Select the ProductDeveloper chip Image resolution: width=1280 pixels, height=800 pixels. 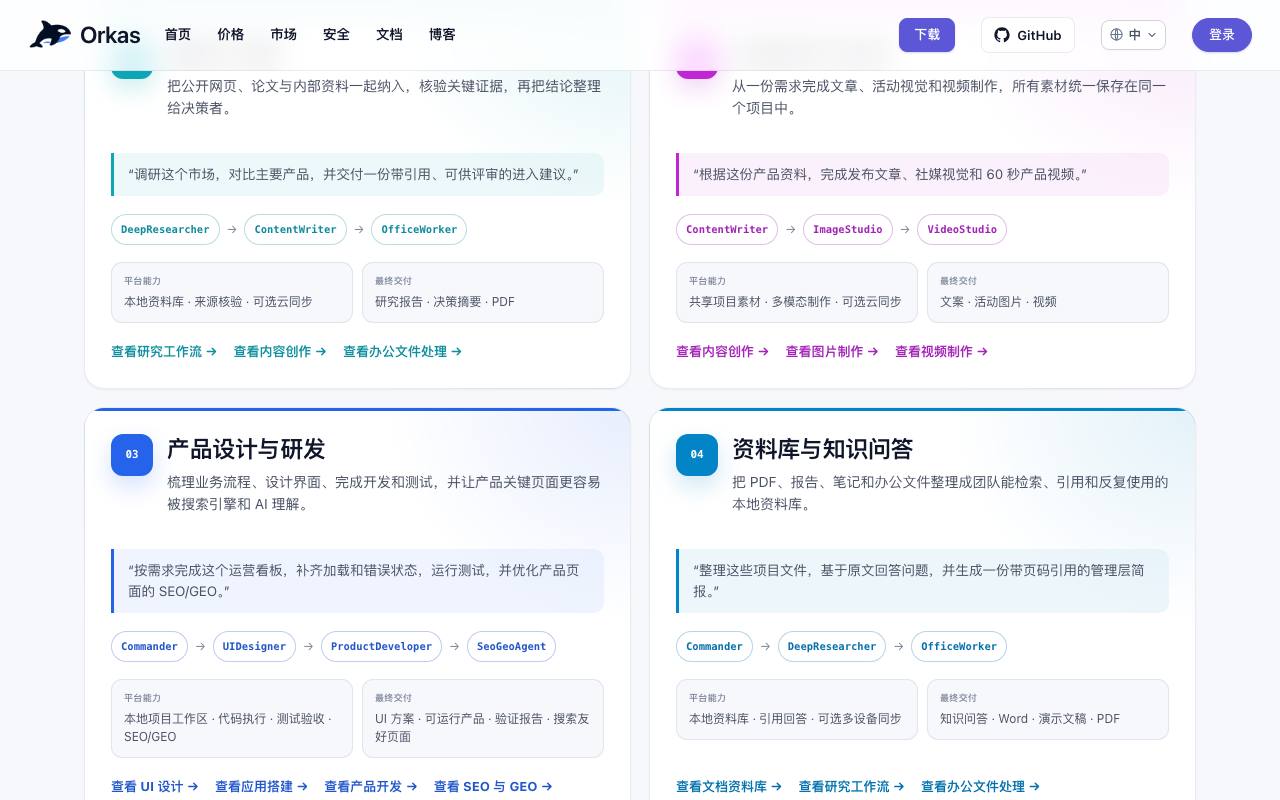[382, 647]
